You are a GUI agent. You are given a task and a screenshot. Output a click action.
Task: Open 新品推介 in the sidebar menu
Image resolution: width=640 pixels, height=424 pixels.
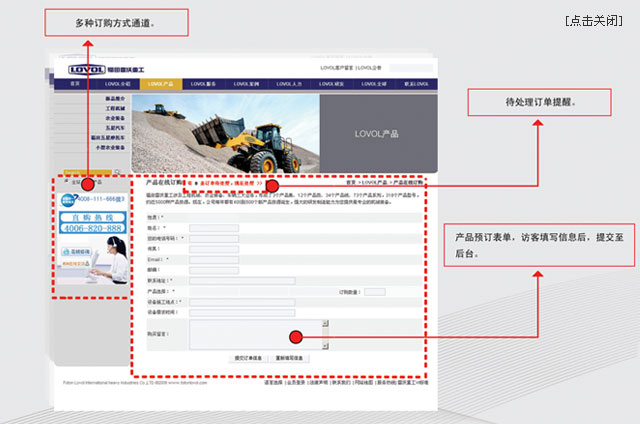[x=115, y=99]
